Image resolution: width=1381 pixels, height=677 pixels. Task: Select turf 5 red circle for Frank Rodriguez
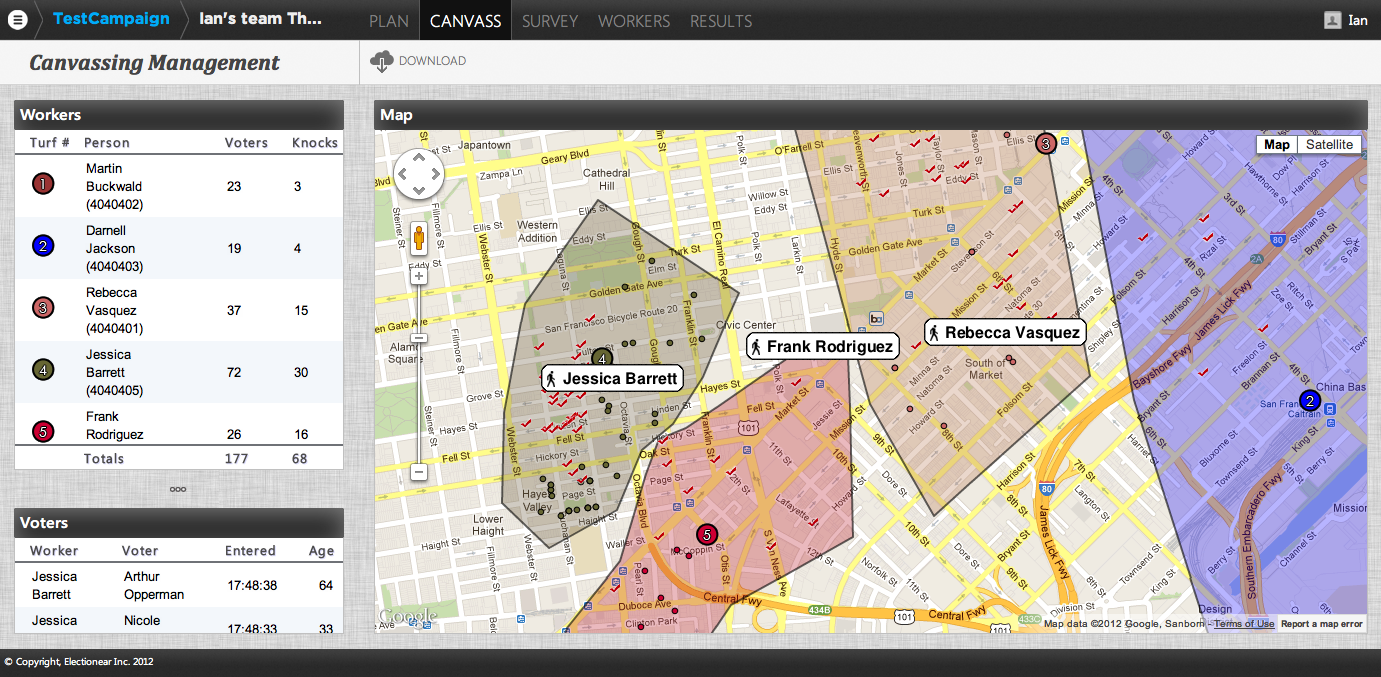(43, 432)
